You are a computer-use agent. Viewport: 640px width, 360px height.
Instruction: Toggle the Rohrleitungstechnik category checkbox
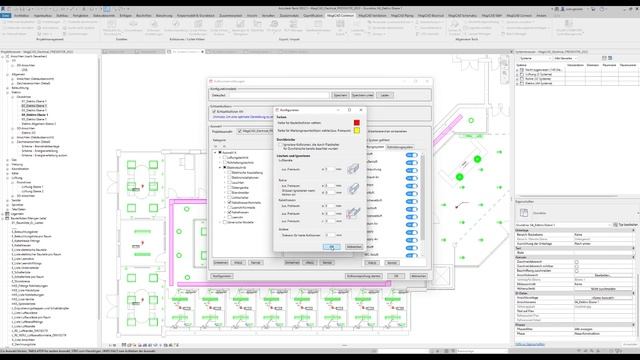coord(225,162)
